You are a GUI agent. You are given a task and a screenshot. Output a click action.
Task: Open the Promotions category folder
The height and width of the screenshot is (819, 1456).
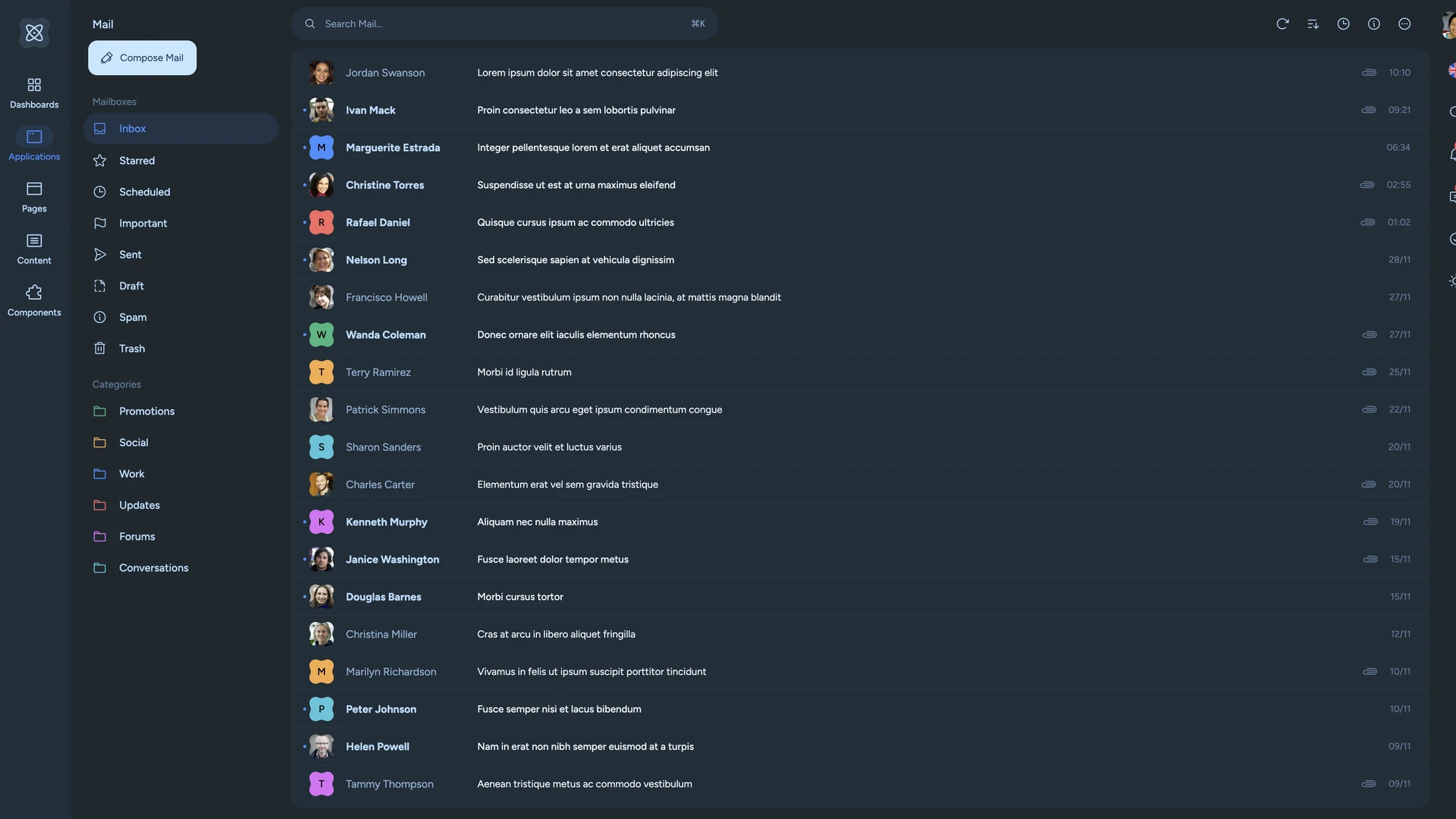coord(180,411)
